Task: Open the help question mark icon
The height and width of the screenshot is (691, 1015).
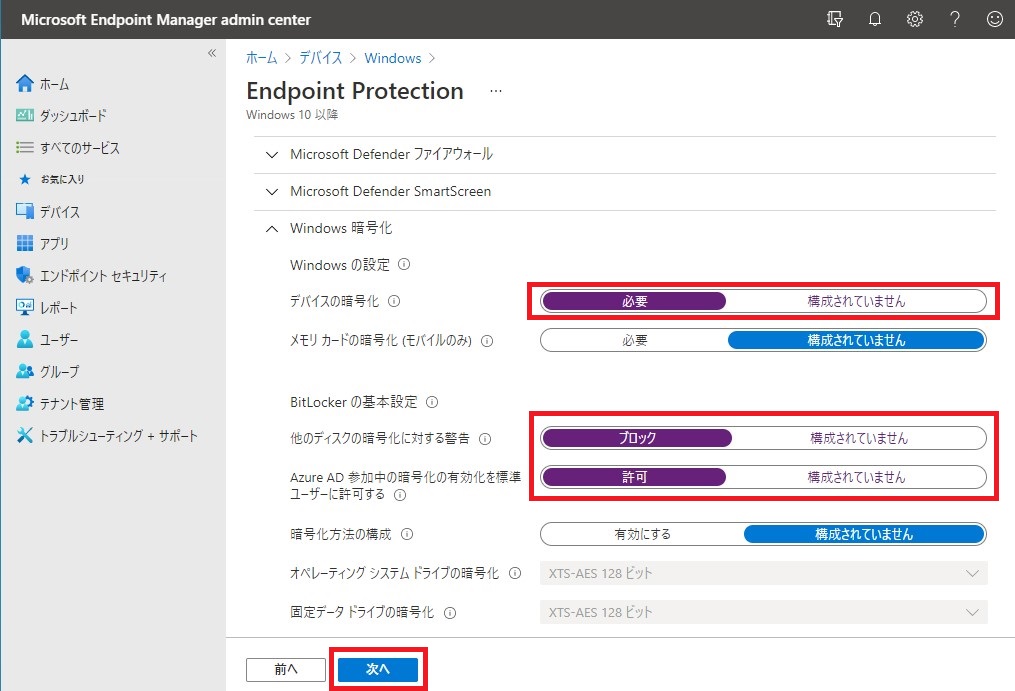Action: pos(955,19)
